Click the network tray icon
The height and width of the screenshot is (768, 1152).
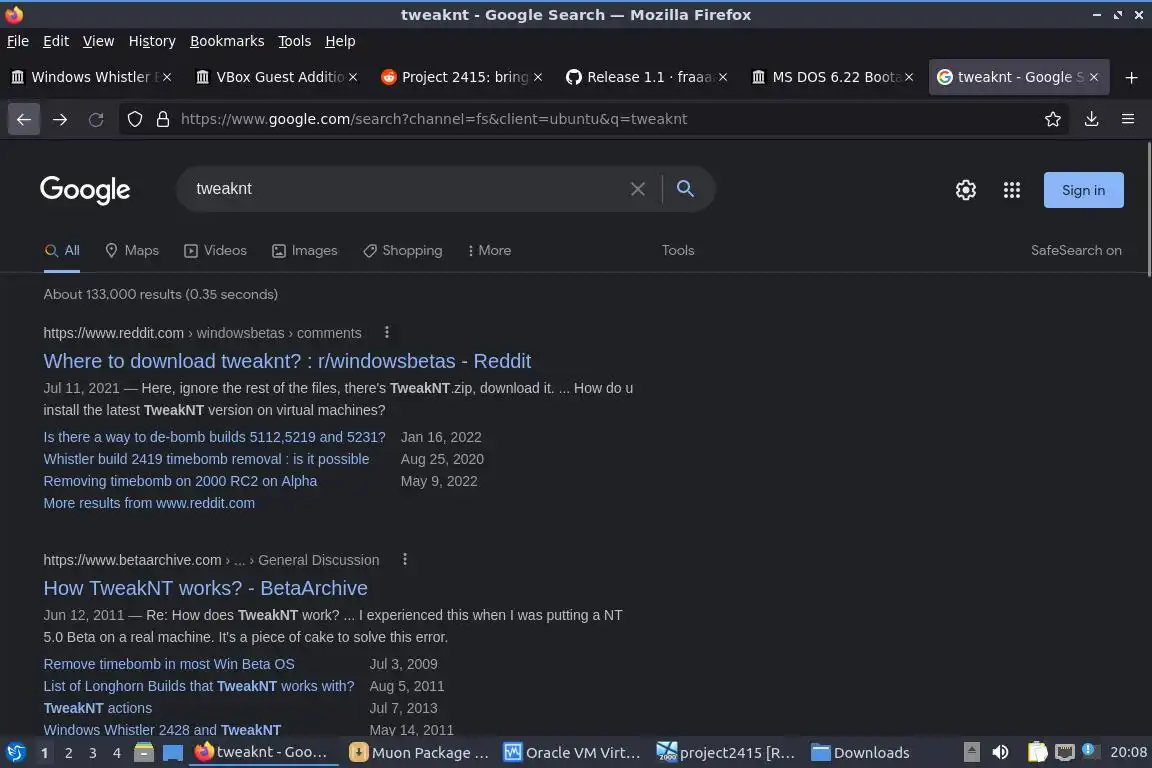point(1065,753)
